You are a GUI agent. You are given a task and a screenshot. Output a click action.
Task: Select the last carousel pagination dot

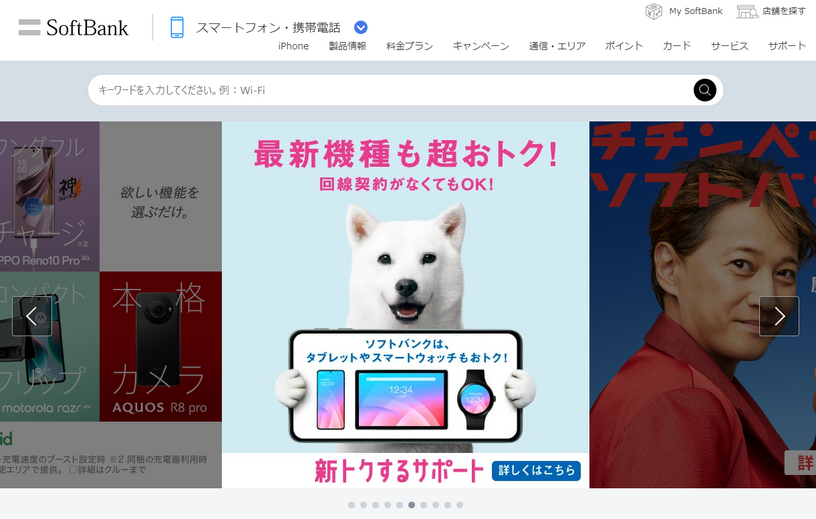pos(460,505)
